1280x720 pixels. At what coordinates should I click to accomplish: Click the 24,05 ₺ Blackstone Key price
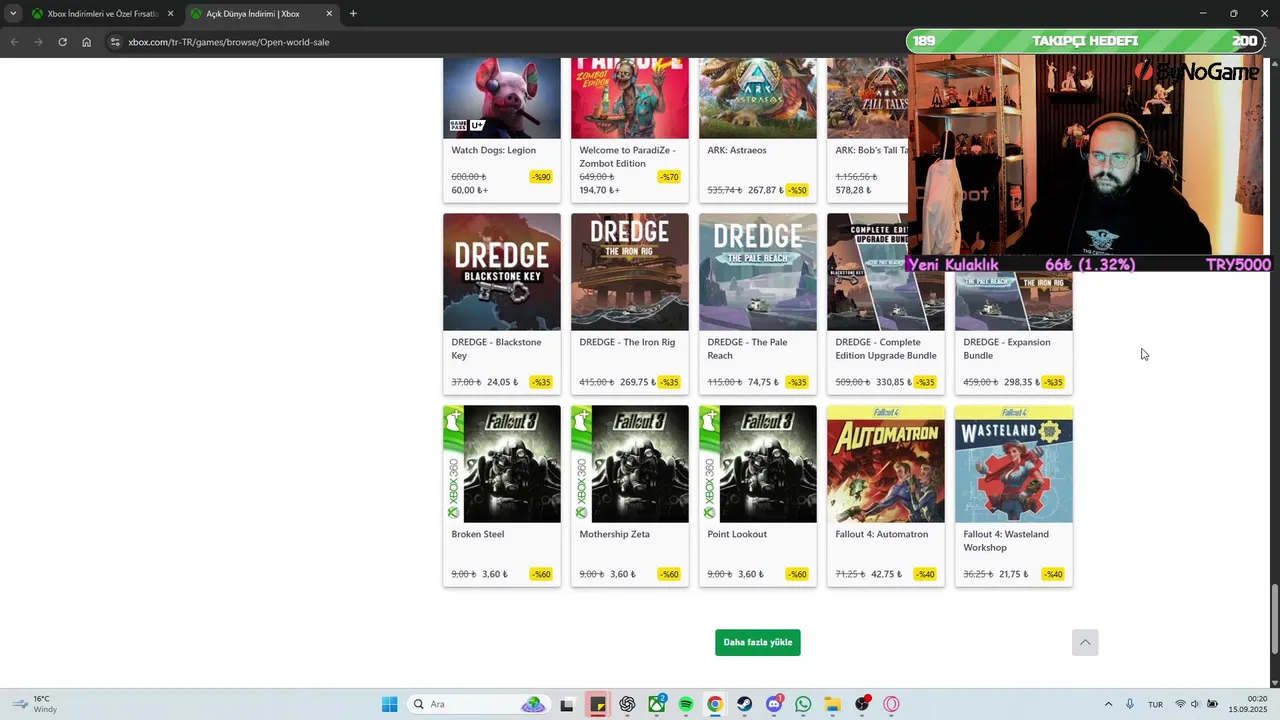[x=503, y=382]
